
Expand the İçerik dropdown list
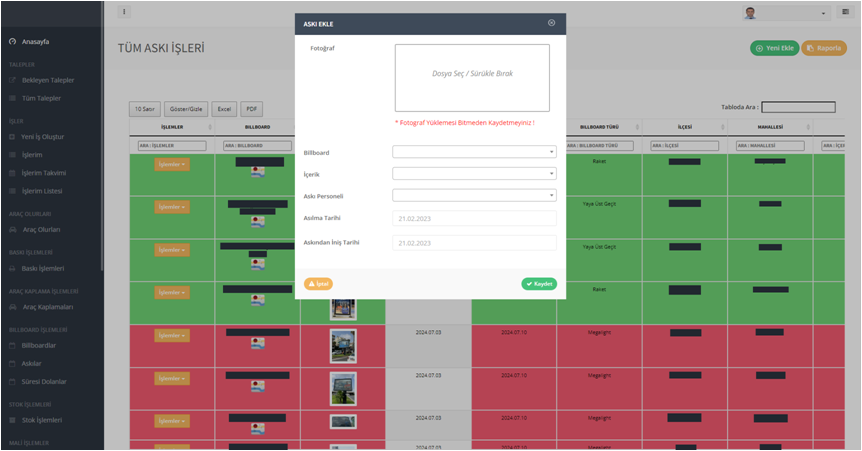point(474,174)
